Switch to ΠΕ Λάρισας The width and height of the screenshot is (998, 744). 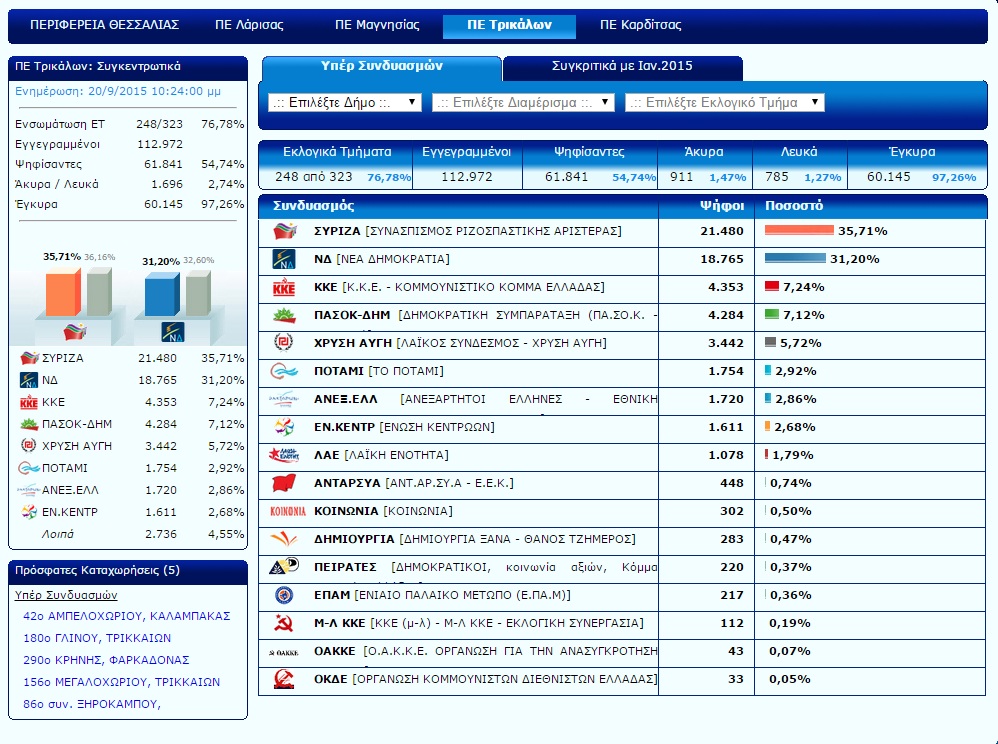(250, 25)
